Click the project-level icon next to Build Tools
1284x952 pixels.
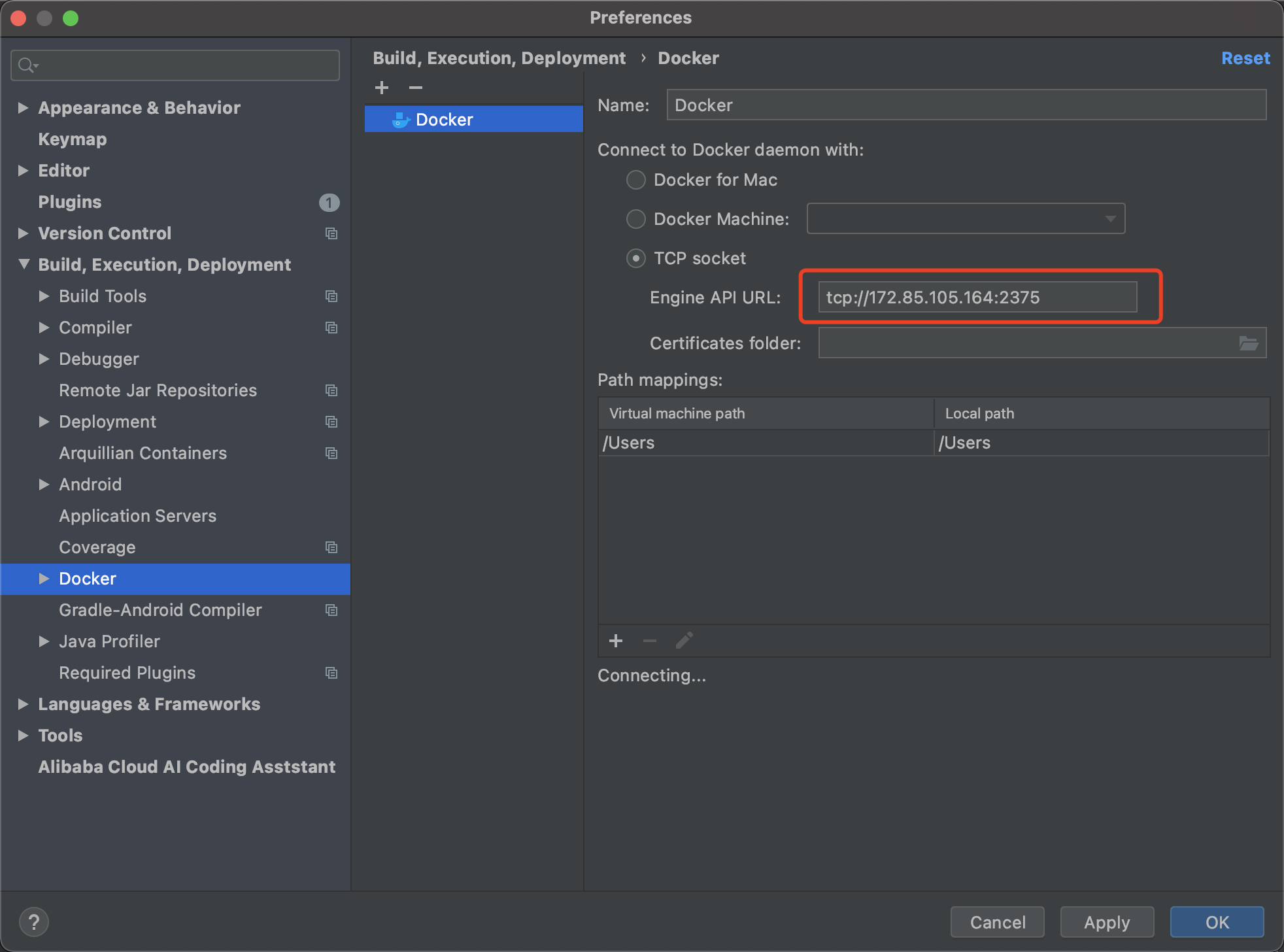tap(331, 296)
